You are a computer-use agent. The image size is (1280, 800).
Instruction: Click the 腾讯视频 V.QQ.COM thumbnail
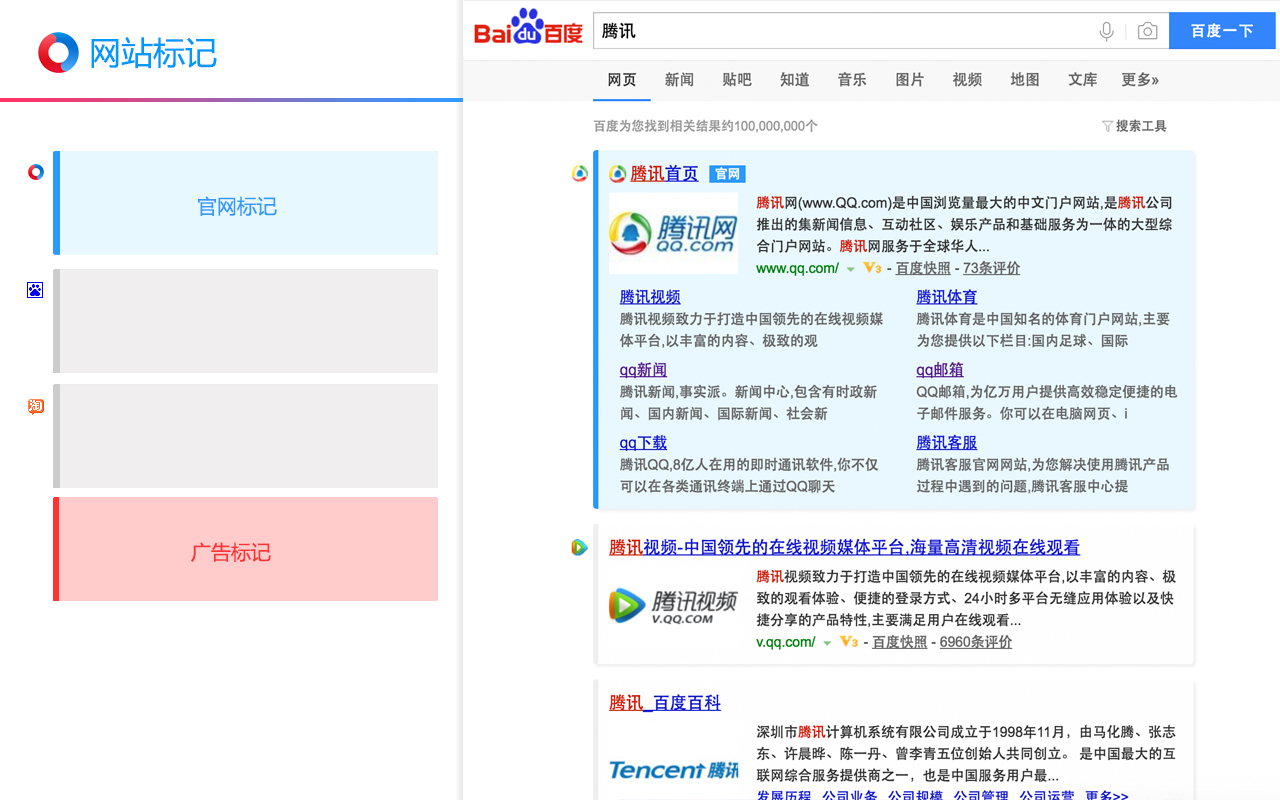tap(673, 606)
